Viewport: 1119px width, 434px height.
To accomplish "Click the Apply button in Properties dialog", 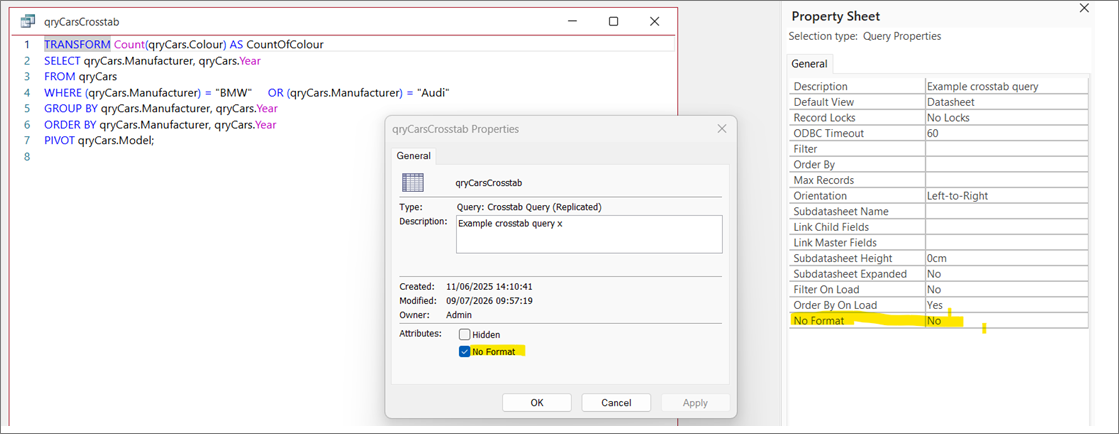I will (x=695, y=403).
